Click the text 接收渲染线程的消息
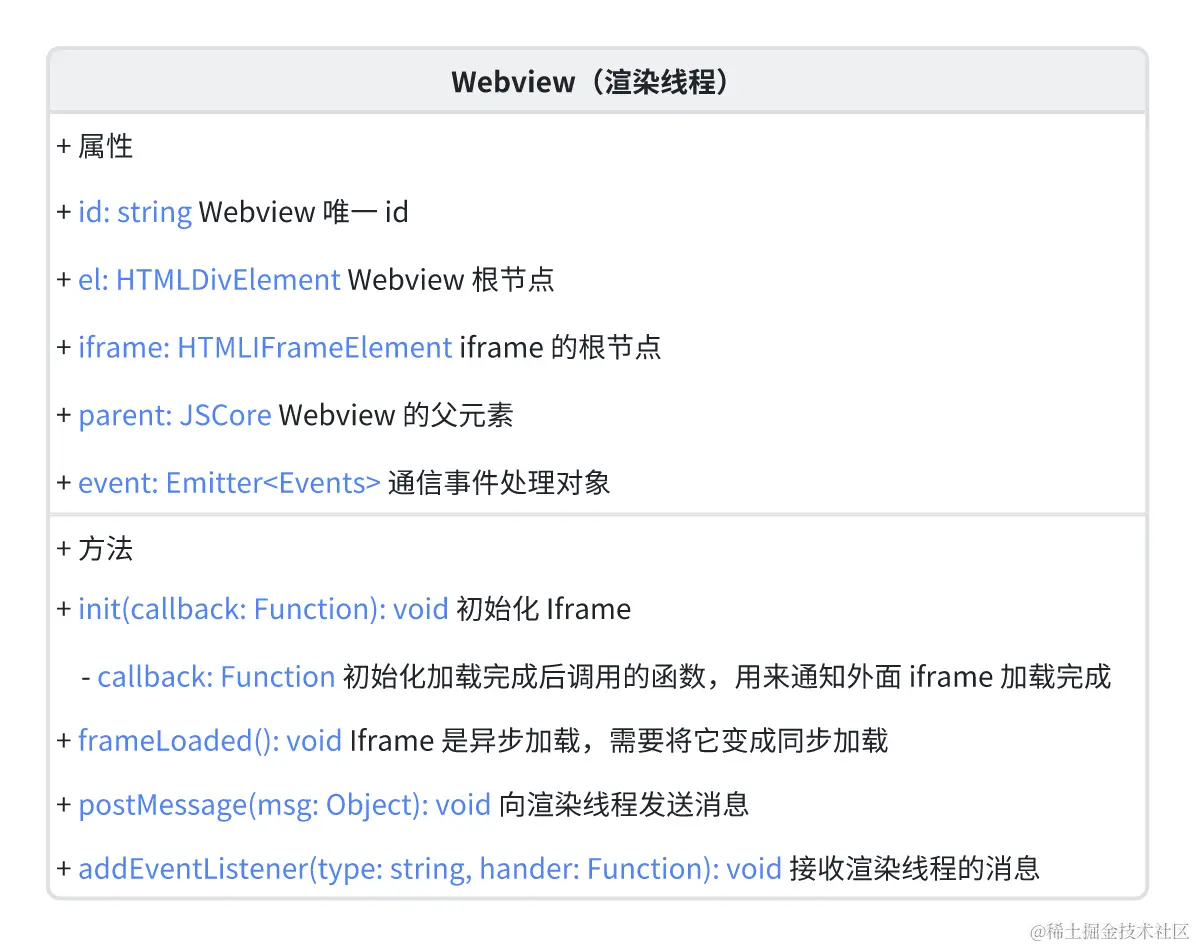Viewport: 1196px width, 948px height. click(915, 869)
